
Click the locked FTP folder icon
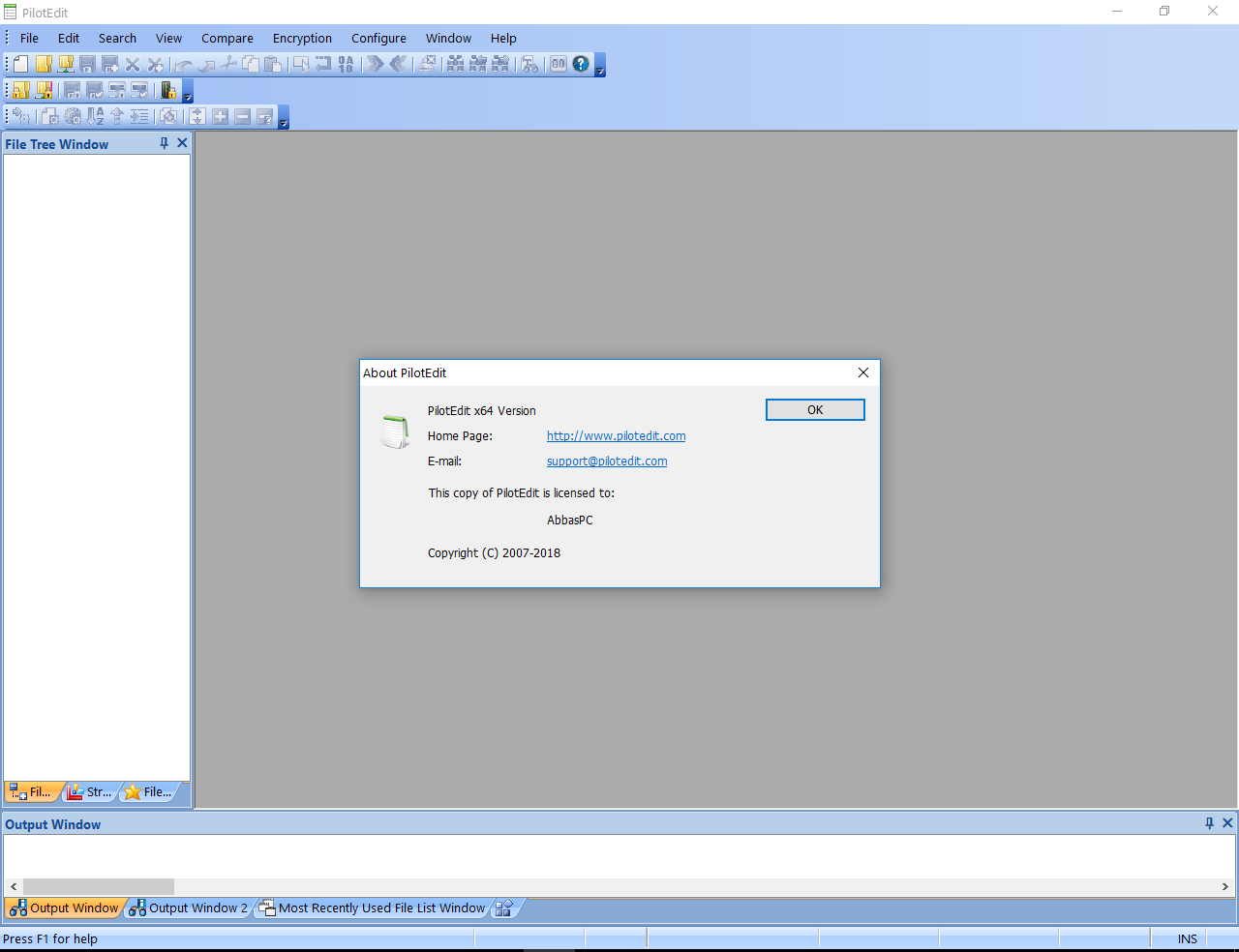coord(44,90)
